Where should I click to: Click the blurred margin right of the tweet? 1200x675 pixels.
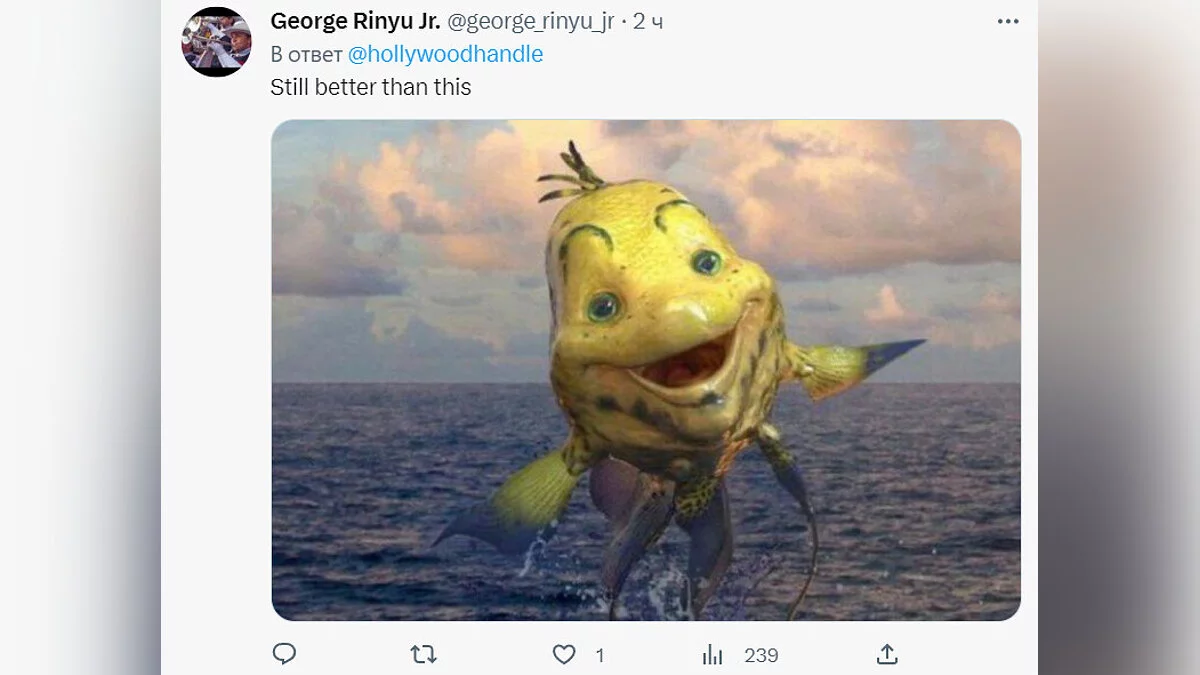point(1120,340)
